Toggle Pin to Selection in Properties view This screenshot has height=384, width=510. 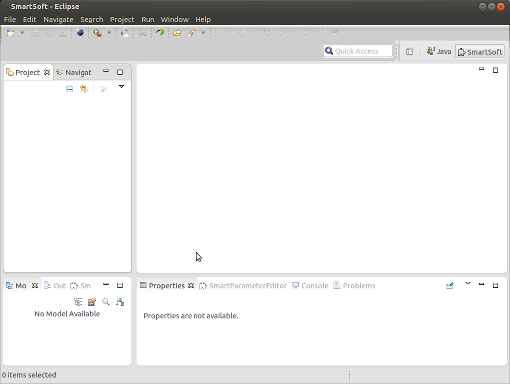click(450, 286)
